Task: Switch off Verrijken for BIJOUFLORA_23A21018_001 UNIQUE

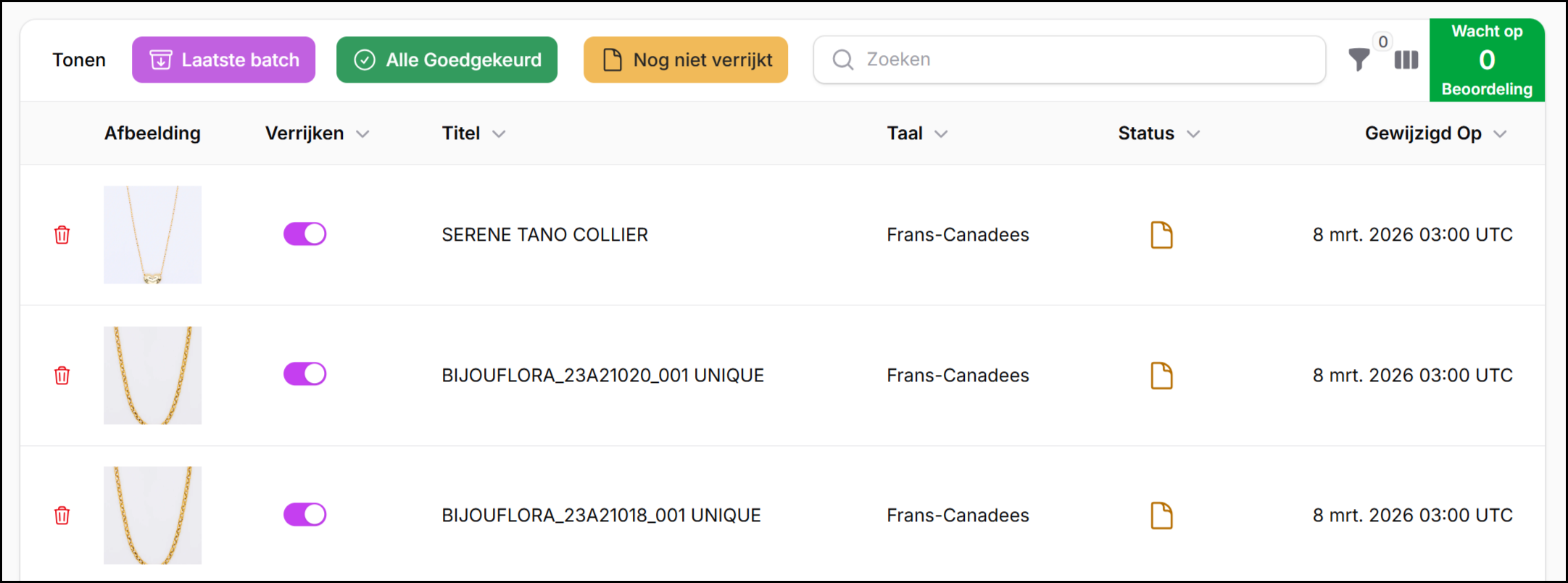Action: coord(304,515)
